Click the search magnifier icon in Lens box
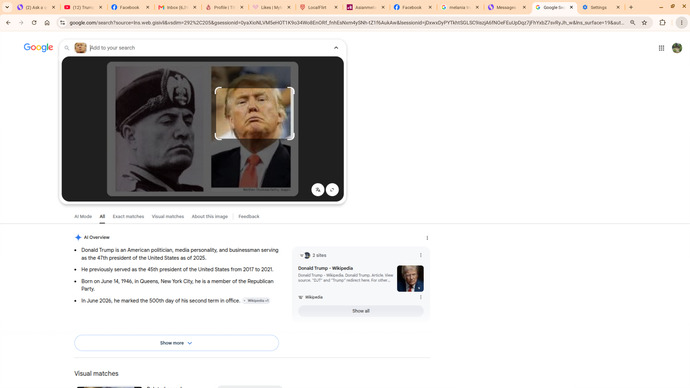 coord(67,48)
